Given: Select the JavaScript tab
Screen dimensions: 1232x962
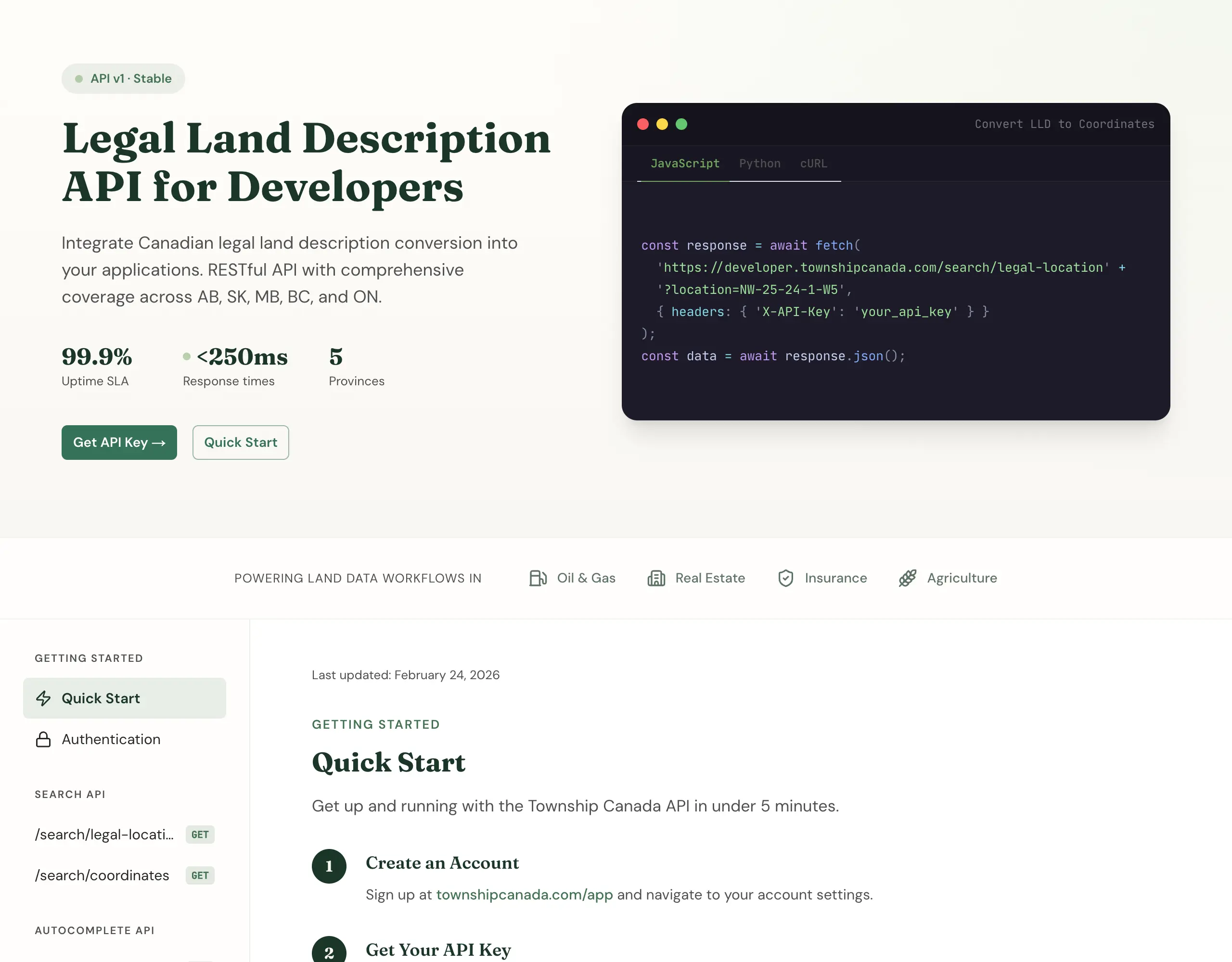Looking at the screenshot, I should point(685,164).
